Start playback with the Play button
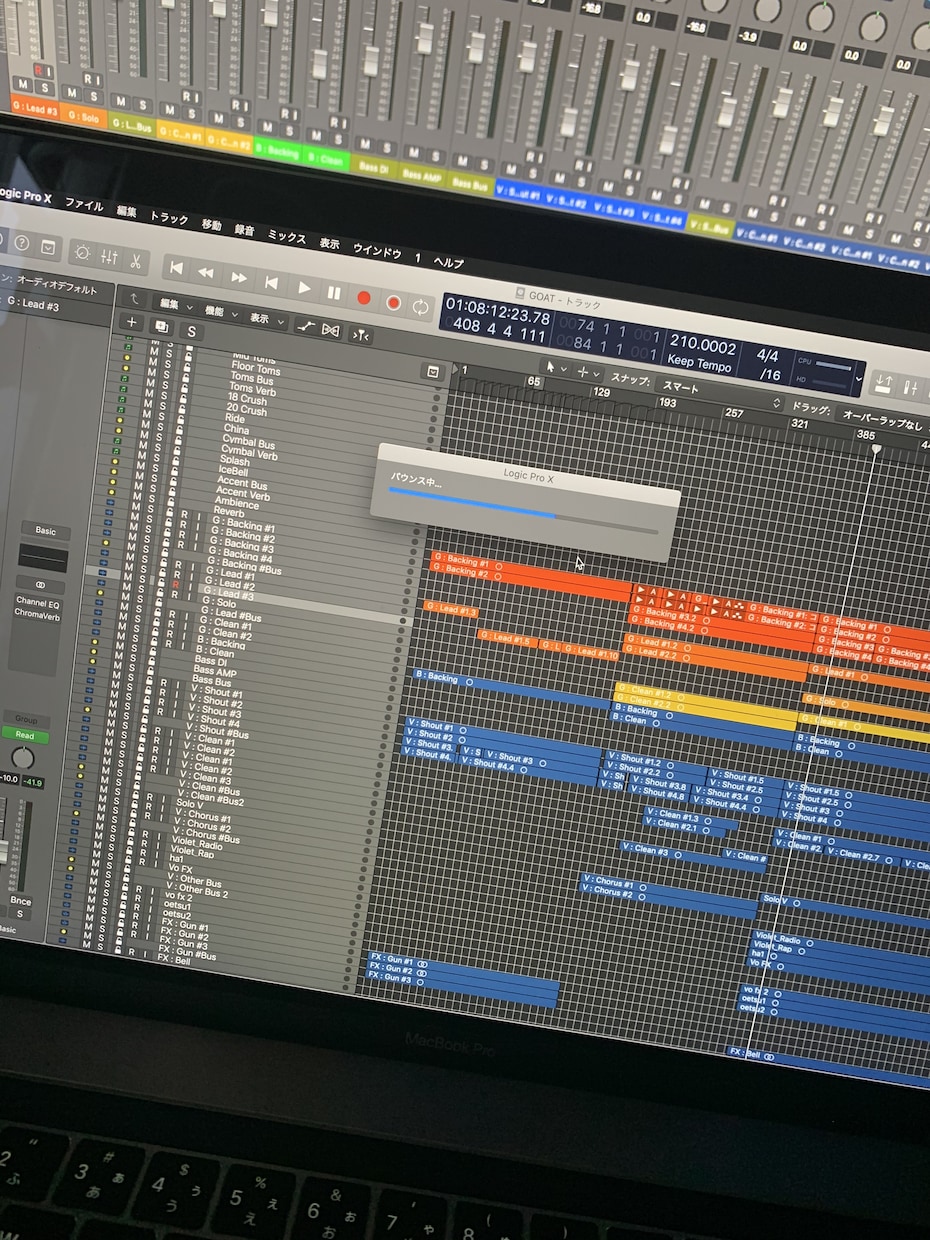The height and width of the screenshot is (1240, 930). tap(304, 288)
